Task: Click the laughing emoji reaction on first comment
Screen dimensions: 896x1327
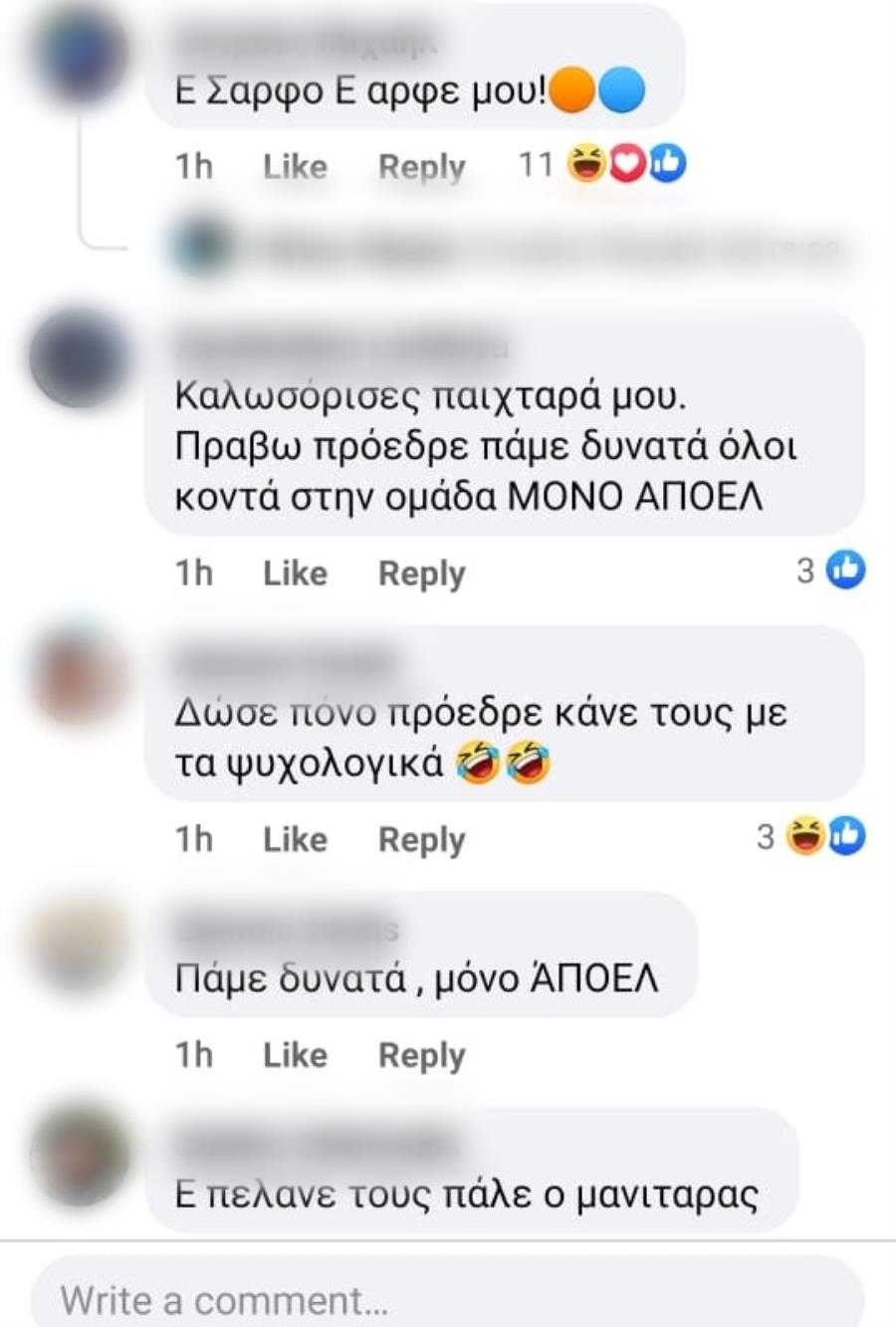Action: pyautogui.click(x=586, y=164)
